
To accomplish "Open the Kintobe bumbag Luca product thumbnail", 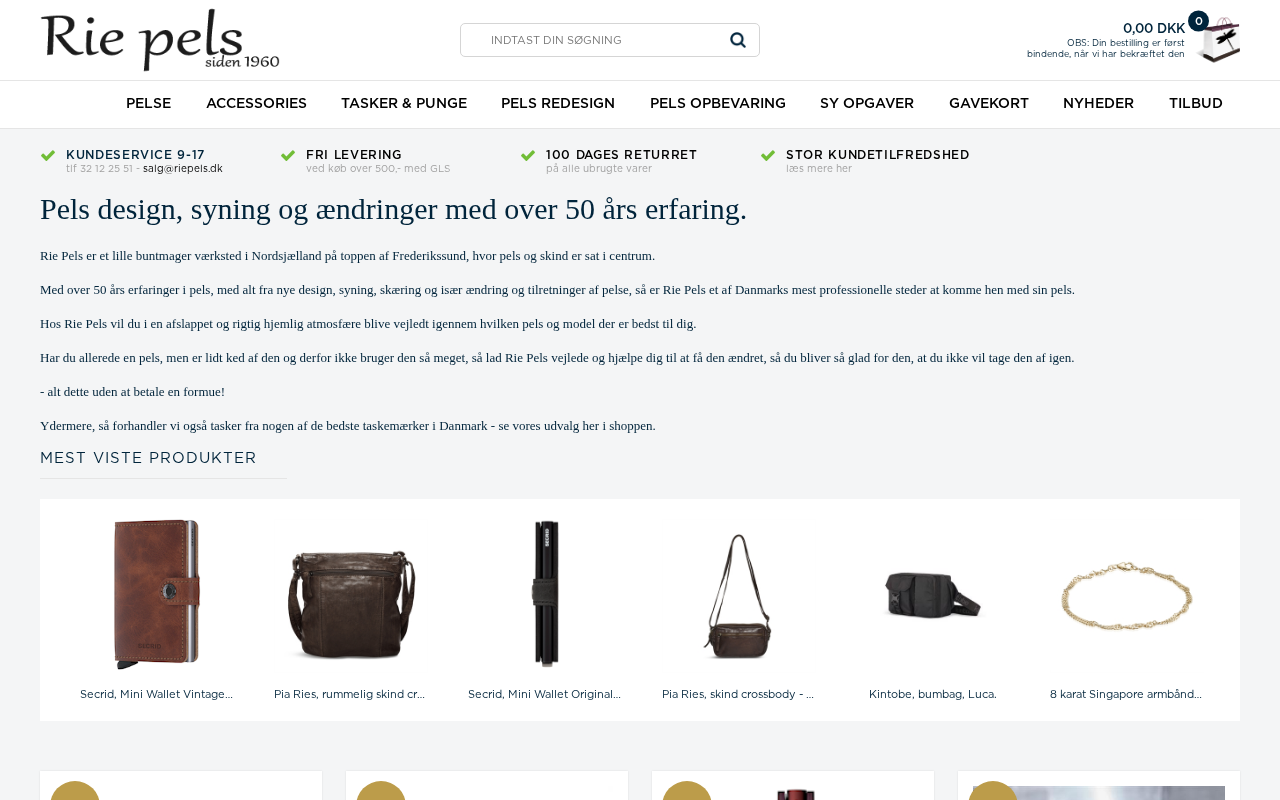I will (x=933, y=594).
